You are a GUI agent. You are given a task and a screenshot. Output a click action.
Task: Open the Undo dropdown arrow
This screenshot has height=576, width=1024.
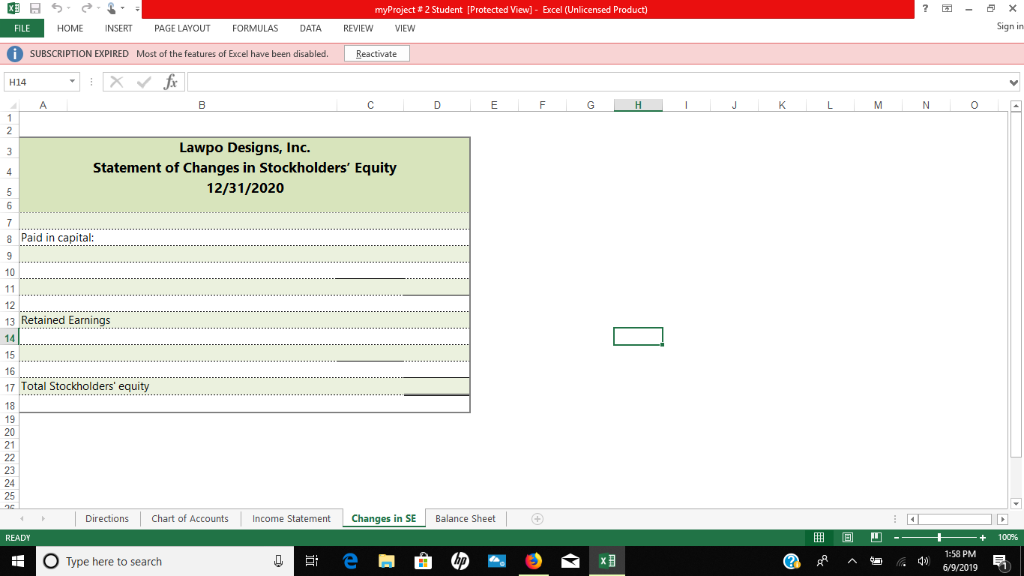tap(68, 8)
